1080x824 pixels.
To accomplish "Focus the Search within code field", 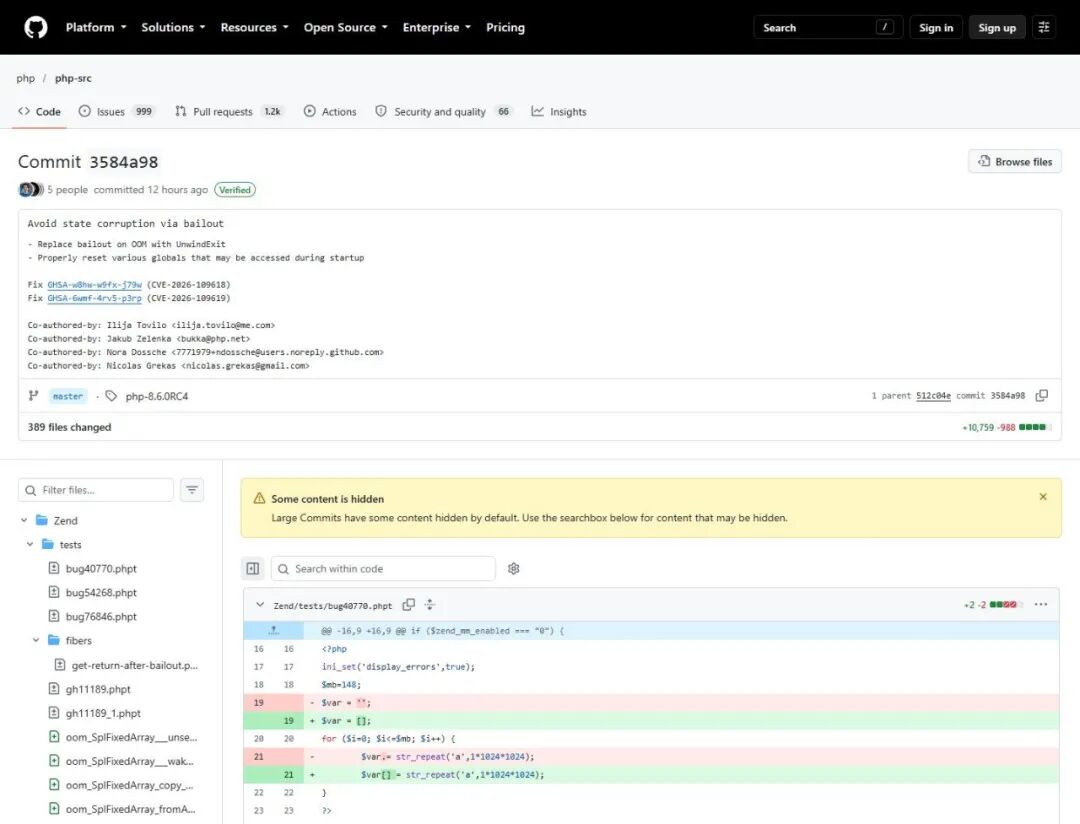I will pyautogui.click(x=383, y=568).
